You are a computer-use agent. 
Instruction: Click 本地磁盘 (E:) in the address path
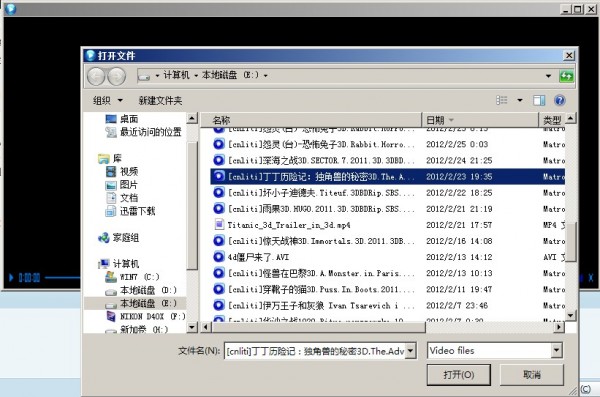click(x=230, y=75)
